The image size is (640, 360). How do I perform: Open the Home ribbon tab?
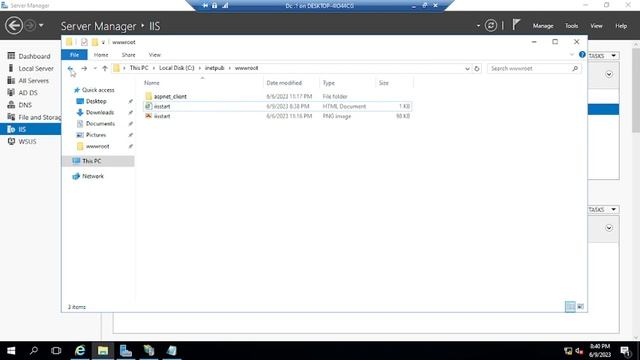(101, 55)
